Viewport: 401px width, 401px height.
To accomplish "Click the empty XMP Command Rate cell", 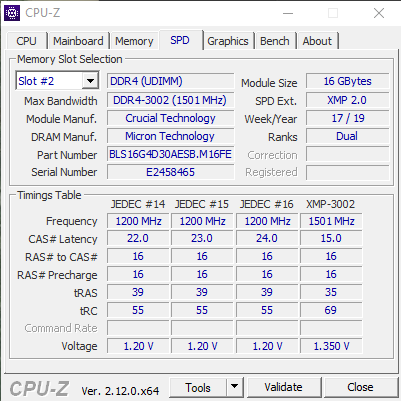I will [331, 328].
